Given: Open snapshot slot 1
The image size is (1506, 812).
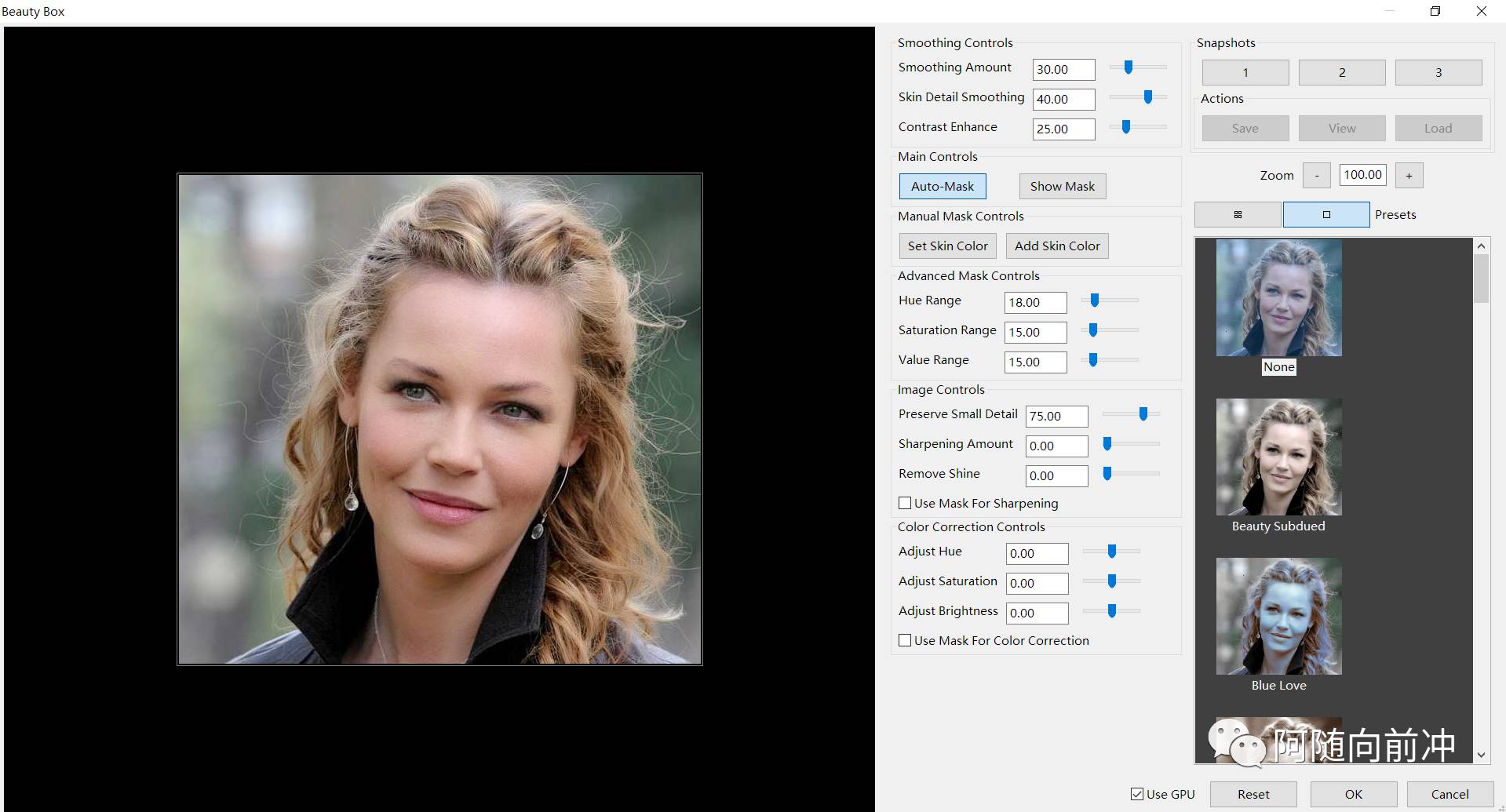Looking at the screenshot, I should pos(1245,73).
